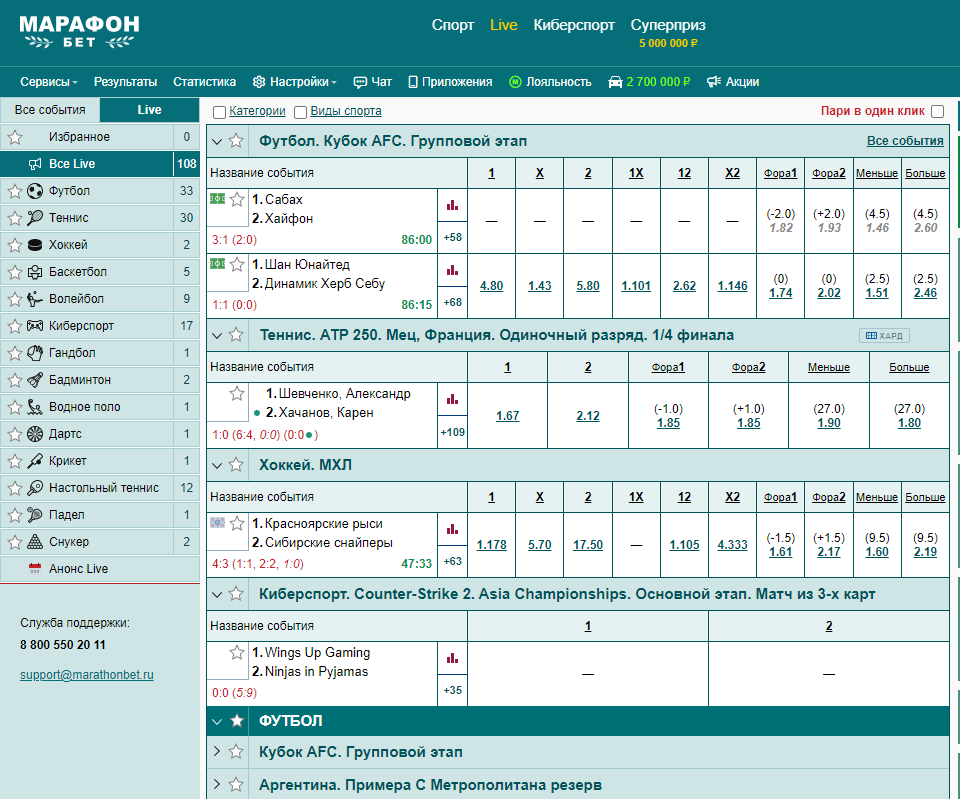Viewport: 960px width, 799px height.
Task: Enable the Виды спорта checkbox
Action: (x=300, y=112)
